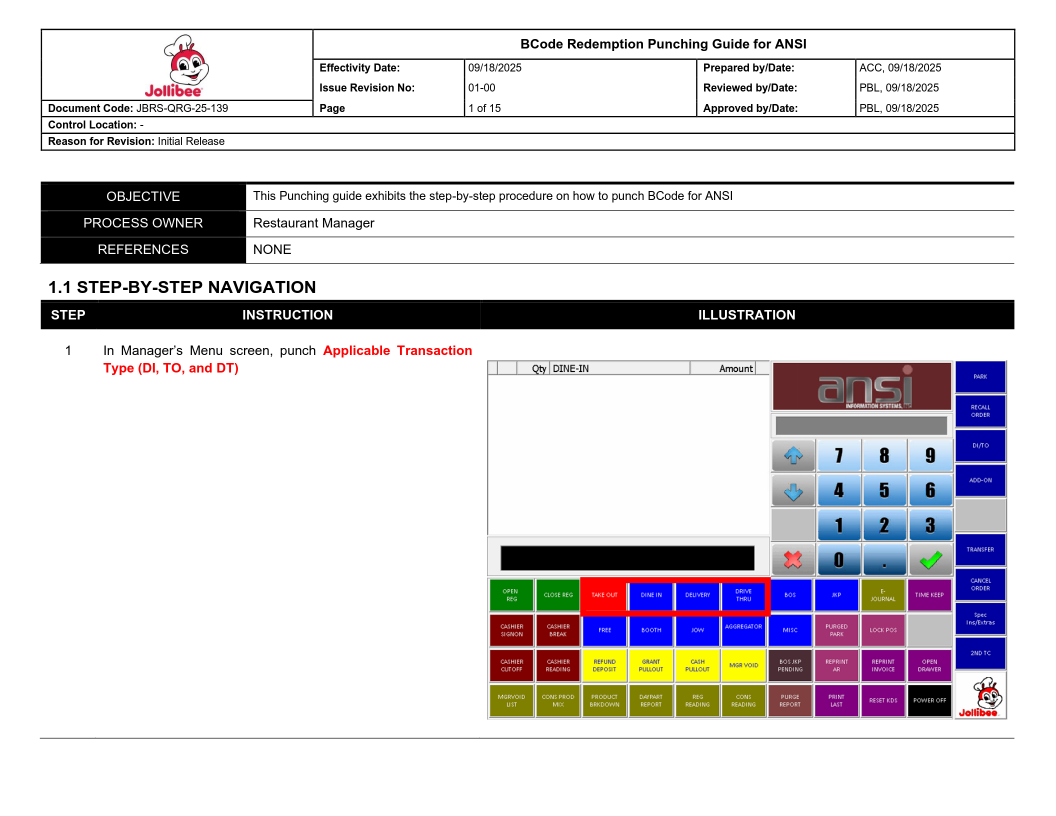The width and height of the screenshot is (1056, 816).
Task: Click the CASHIER READING button
Action: [x=558, y=665]
